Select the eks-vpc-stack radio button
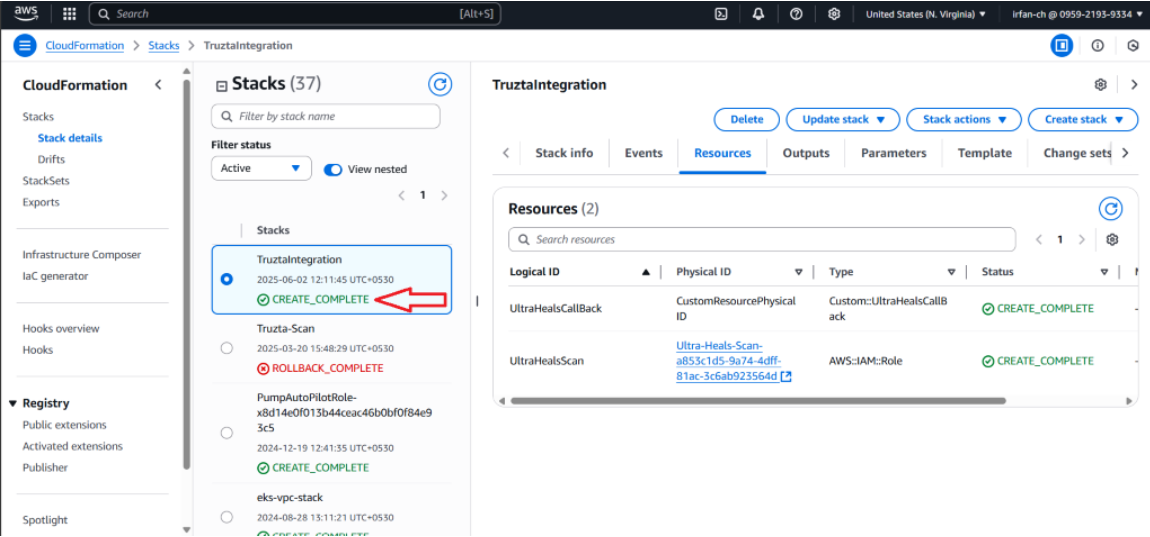This screenshot has height=537, width=1150. pyautogui.click(x=227, y=517)
